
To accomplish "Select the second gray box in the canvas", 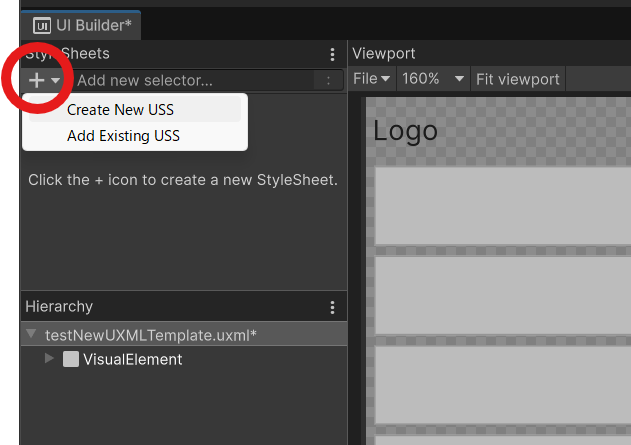I will point(502,295).
